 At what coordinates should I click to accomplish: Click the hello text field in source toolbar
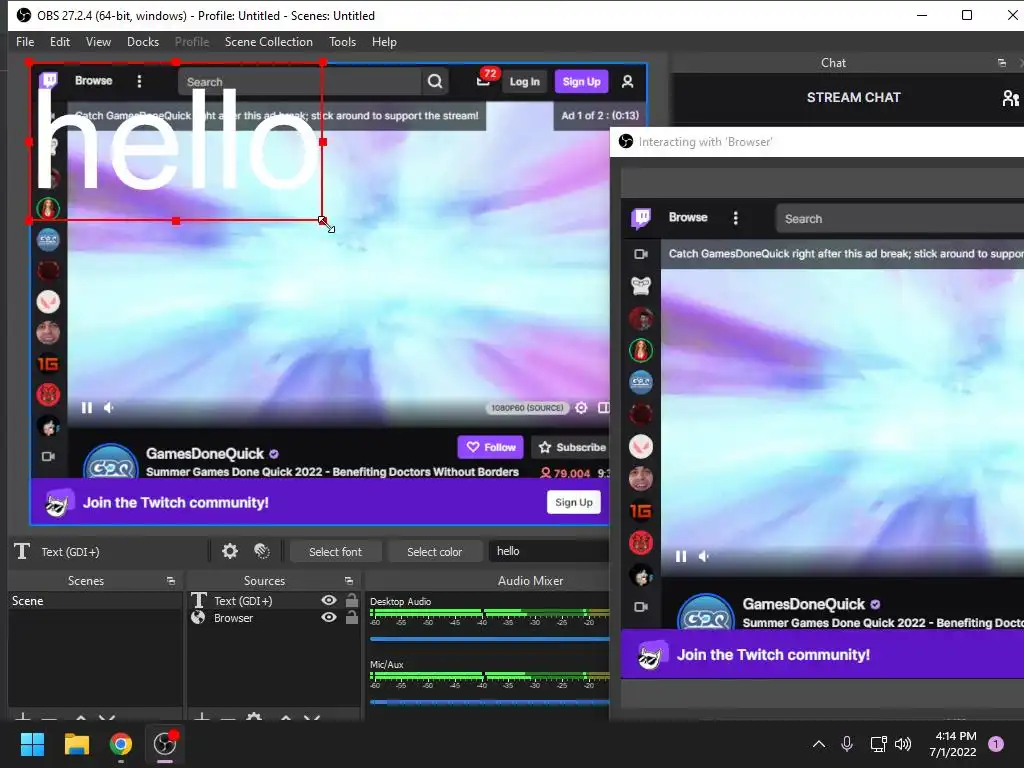coord(549,551)
